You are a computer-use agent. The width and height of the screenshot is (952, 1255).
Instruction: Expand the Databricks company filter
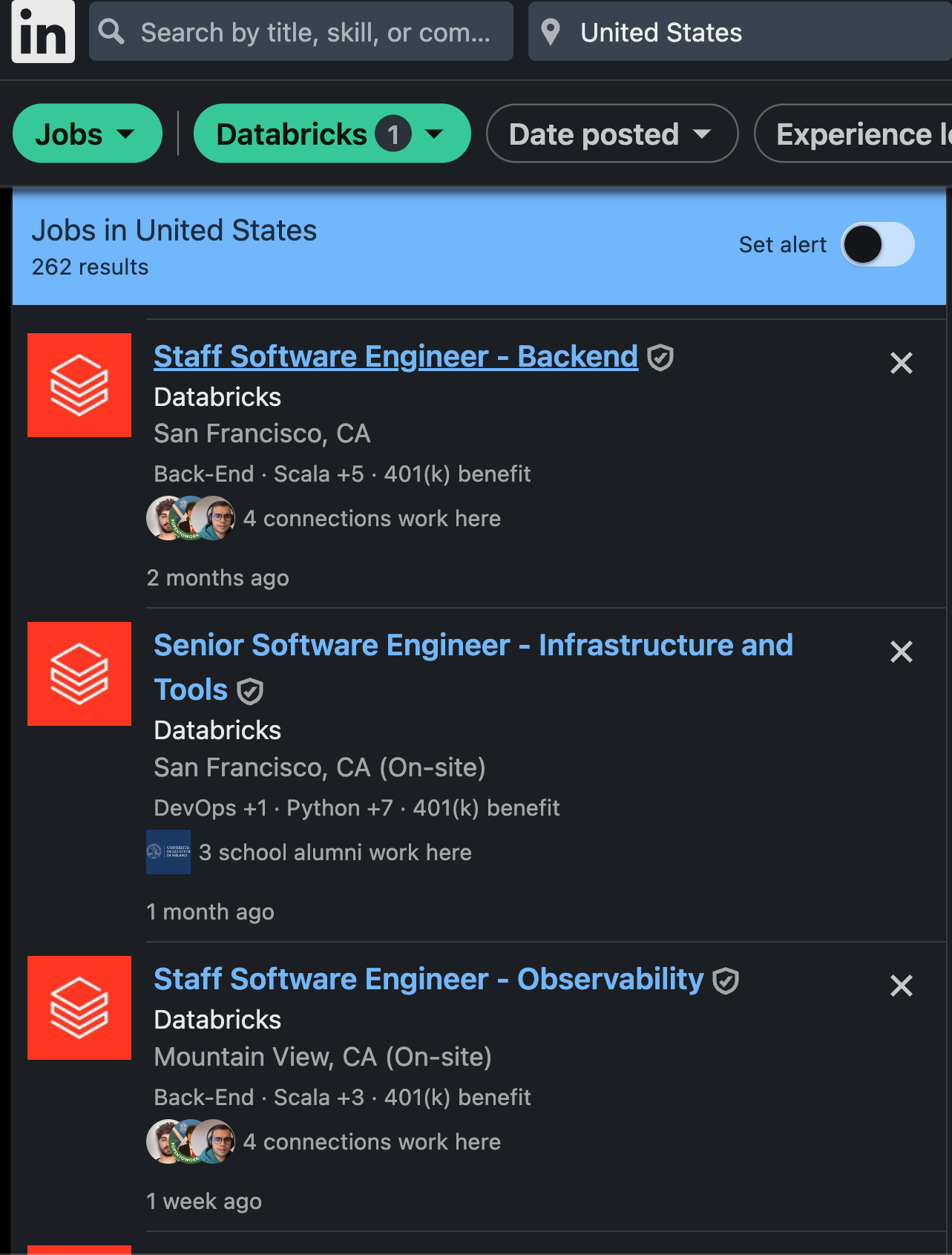(332, 134)
